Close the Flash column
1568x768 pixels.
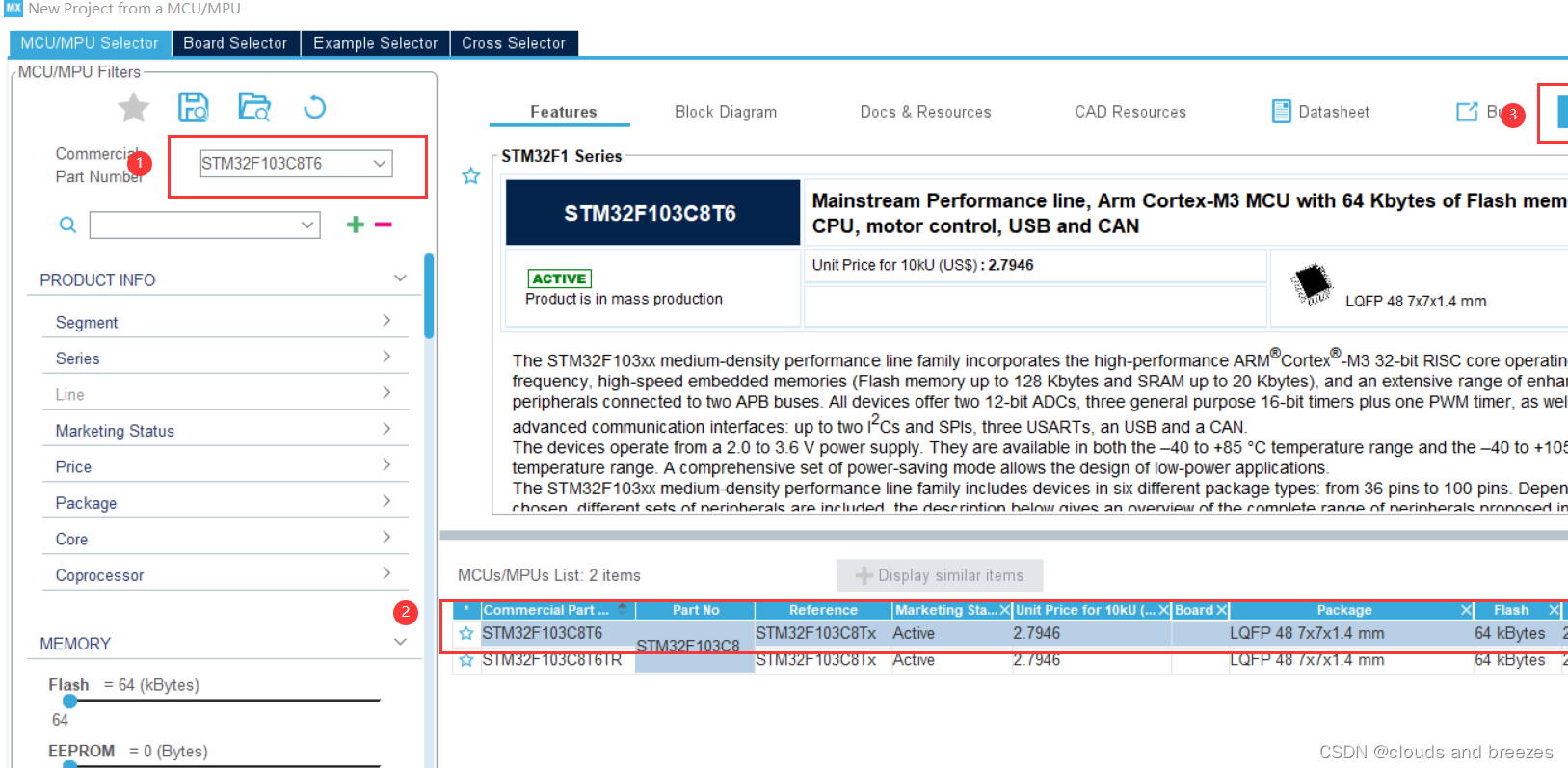tap(1554, 610)
